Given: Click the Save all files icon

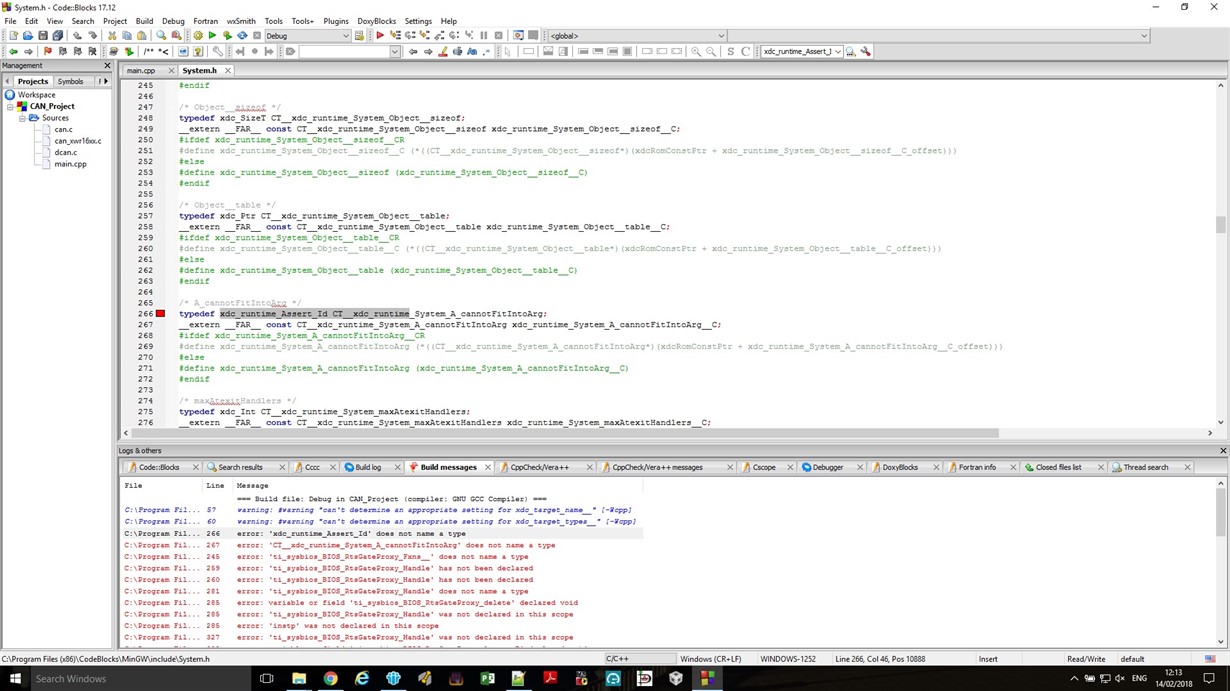Looking at the screenshot, I should click(57, 36).
